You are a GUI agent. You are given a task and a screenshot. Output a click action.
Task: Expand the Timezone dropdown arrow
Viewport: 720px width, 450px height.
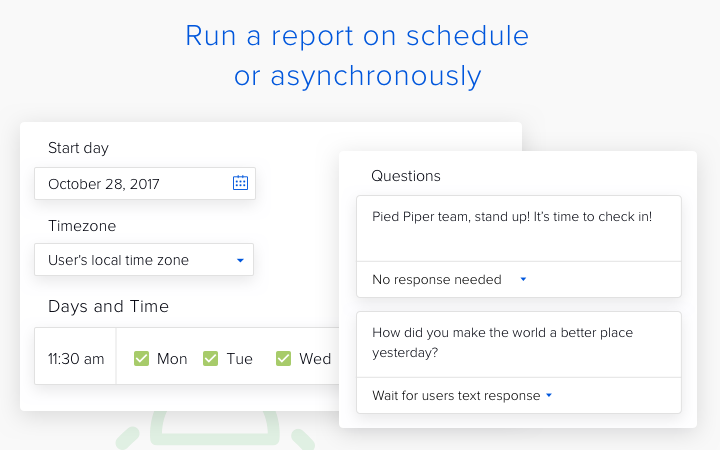(x=240, y=260)
